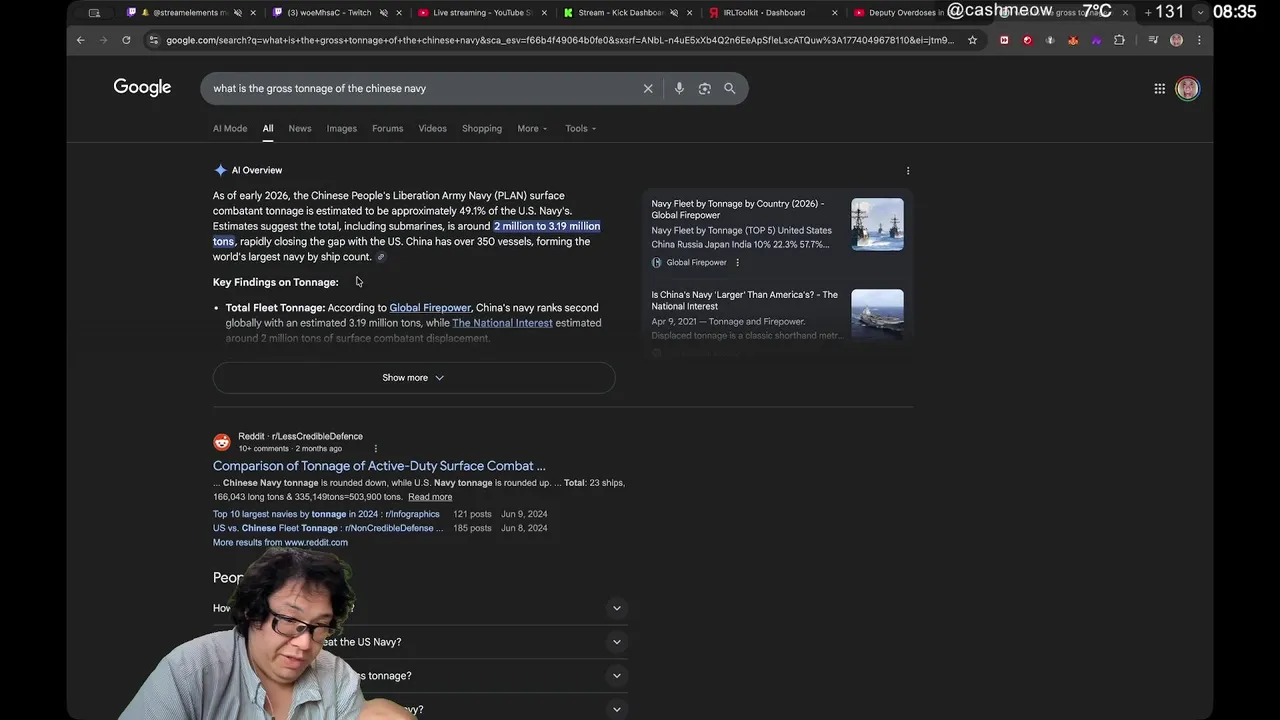Click the Read more link in Reddit snippet
This screenshot has height=720, width=1280.
430,497
